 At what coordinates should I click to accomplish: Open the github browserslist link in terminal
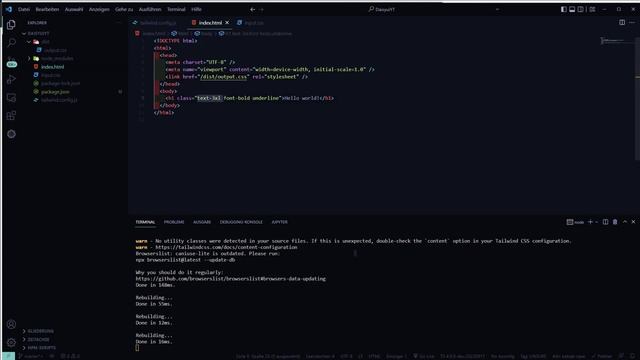[x=231, y=279]
